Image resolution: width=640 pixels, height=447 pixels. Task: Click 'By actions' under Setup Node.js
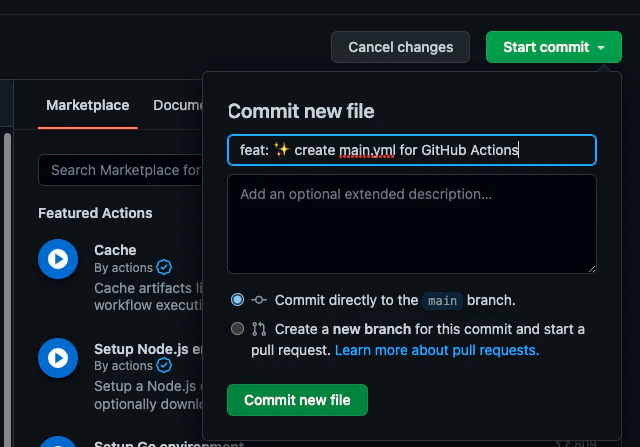tap(123, 366)
